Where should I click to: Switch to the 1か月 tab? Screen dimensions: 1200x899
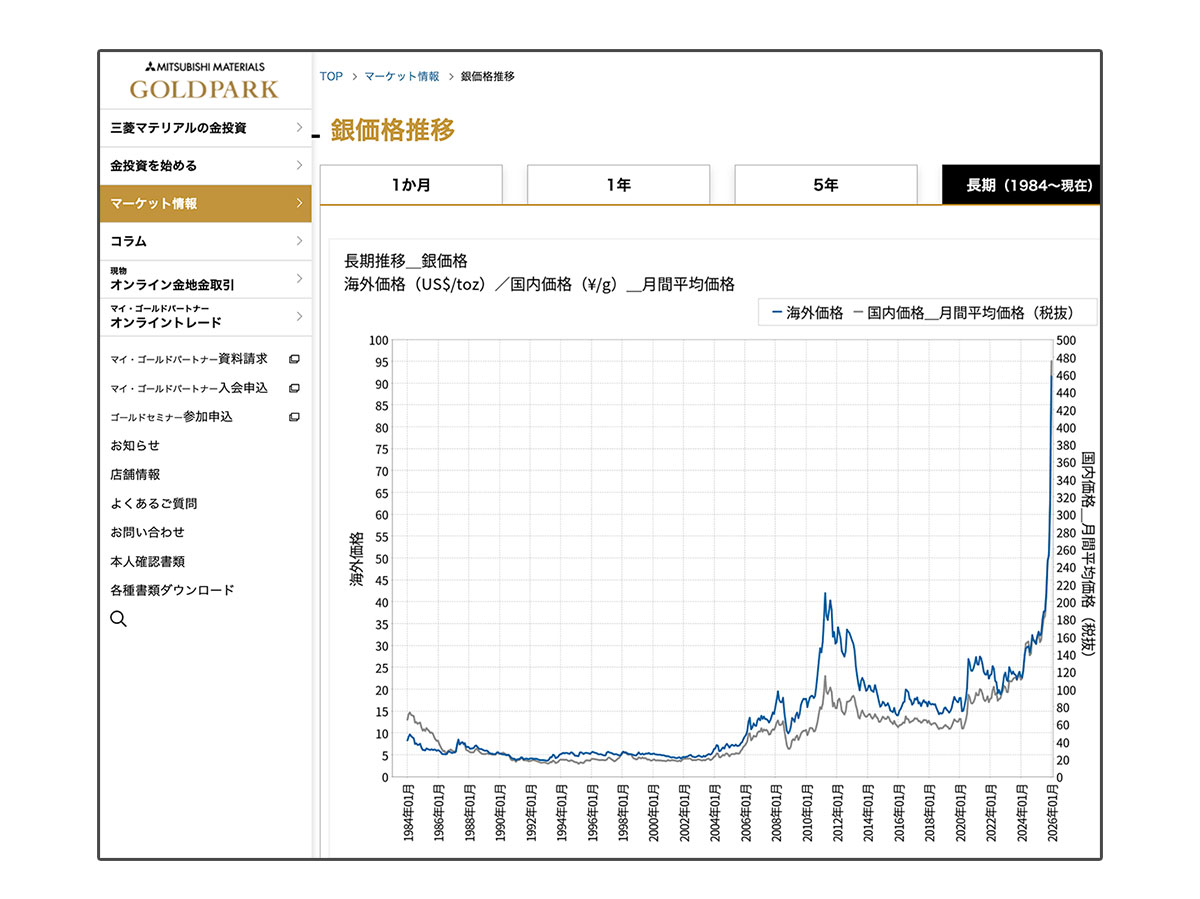click(x=412, y=184)
